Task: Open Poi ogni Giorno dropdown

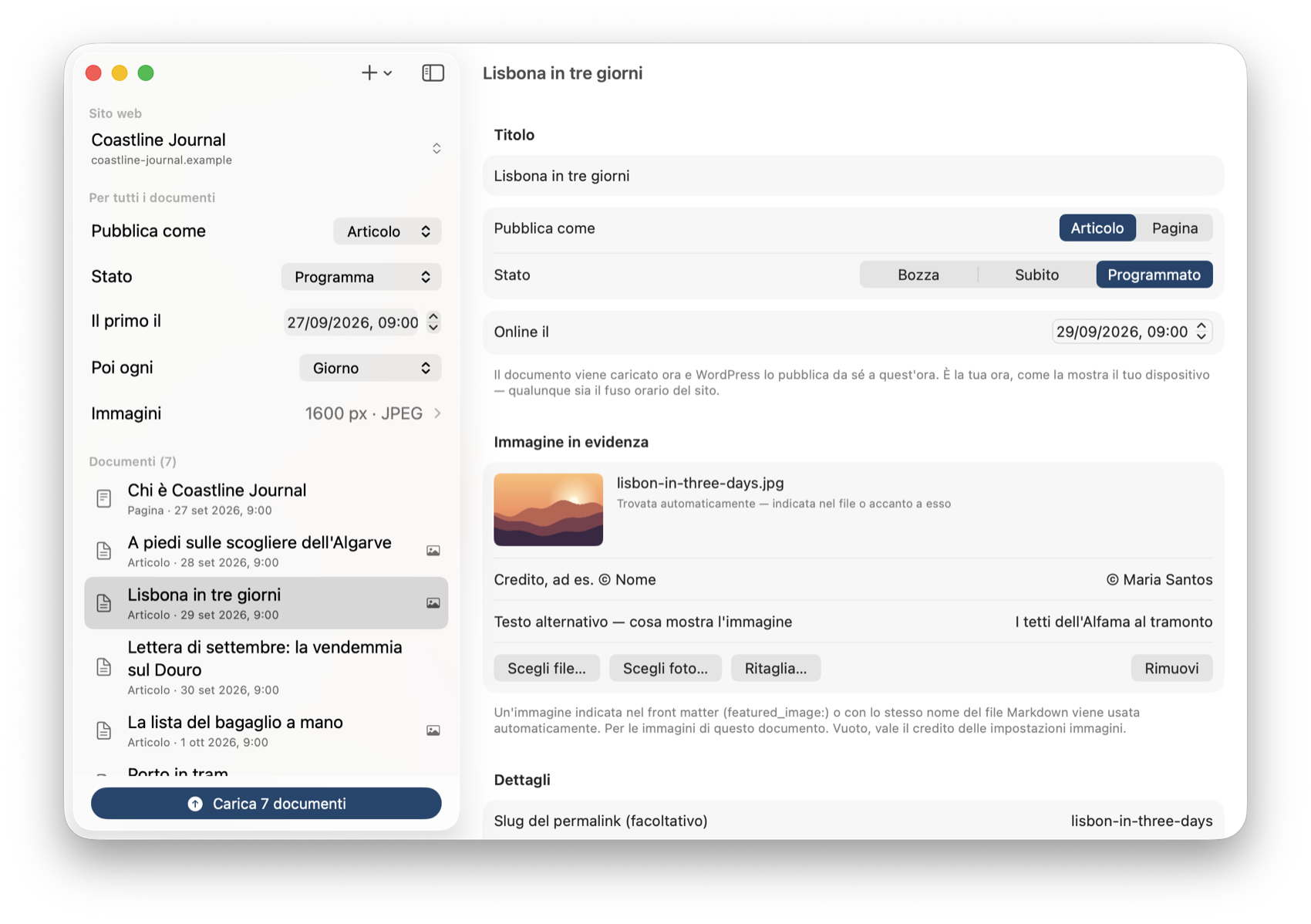Action: click(370, 368)
